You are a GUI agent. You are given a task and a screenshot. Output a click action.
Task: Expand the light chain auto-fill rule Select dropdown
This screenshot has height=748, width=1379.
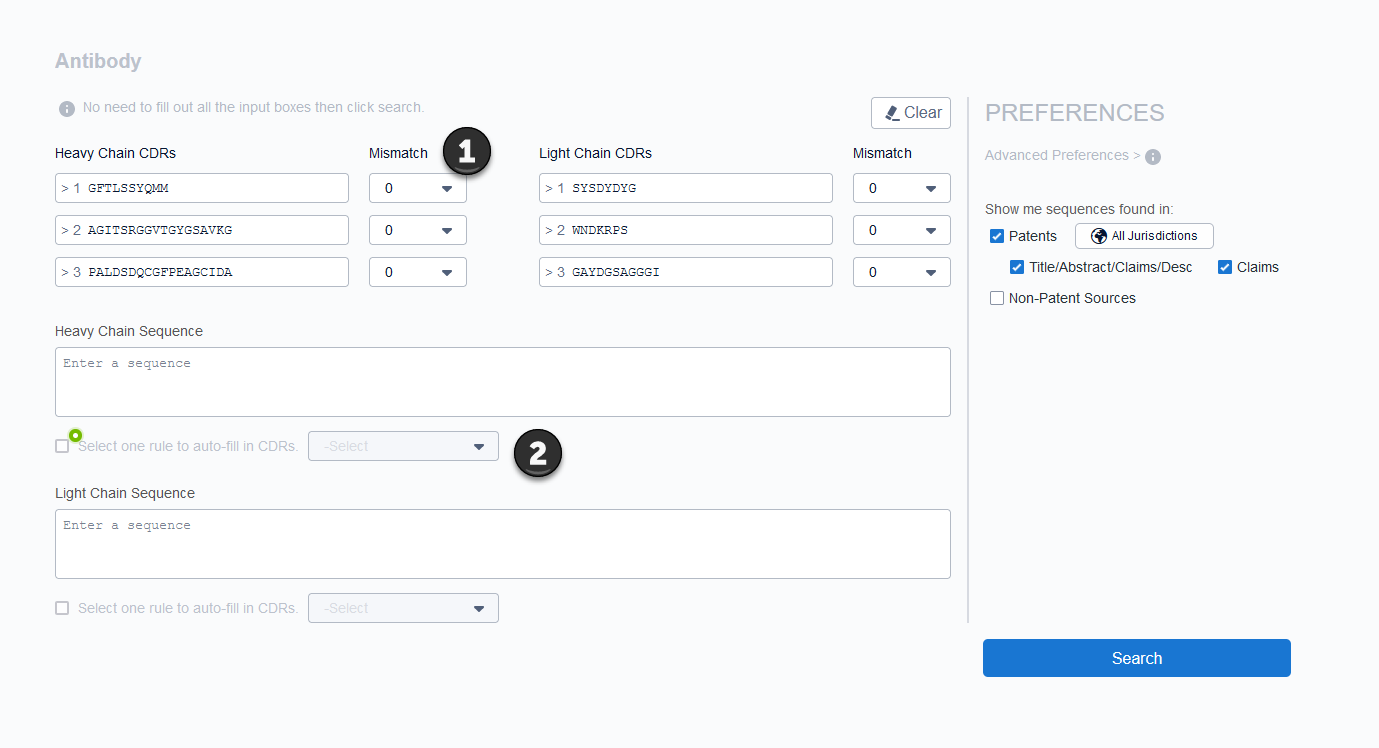point(403,608)
